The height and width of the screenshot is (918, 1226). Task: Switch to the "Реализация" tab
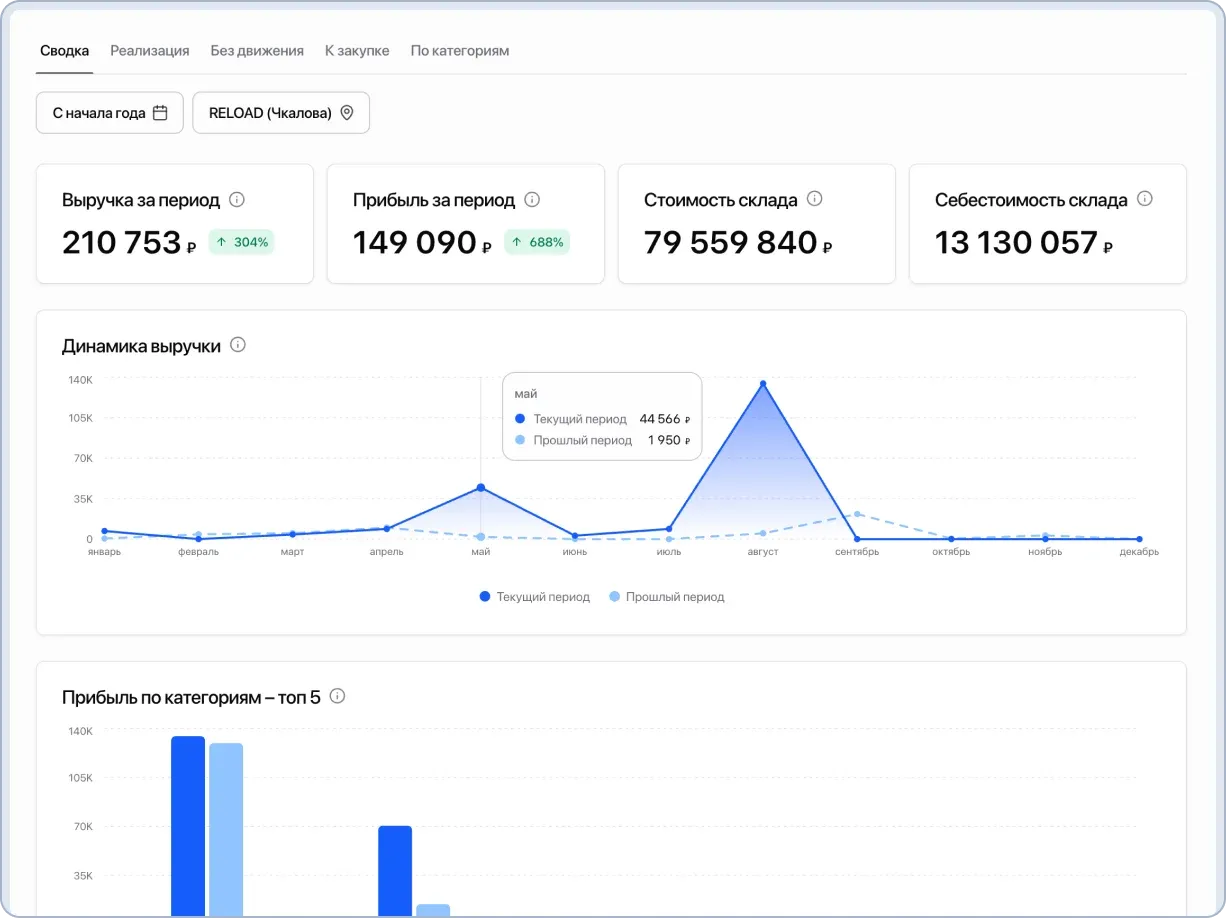click(x=148, y=50)
